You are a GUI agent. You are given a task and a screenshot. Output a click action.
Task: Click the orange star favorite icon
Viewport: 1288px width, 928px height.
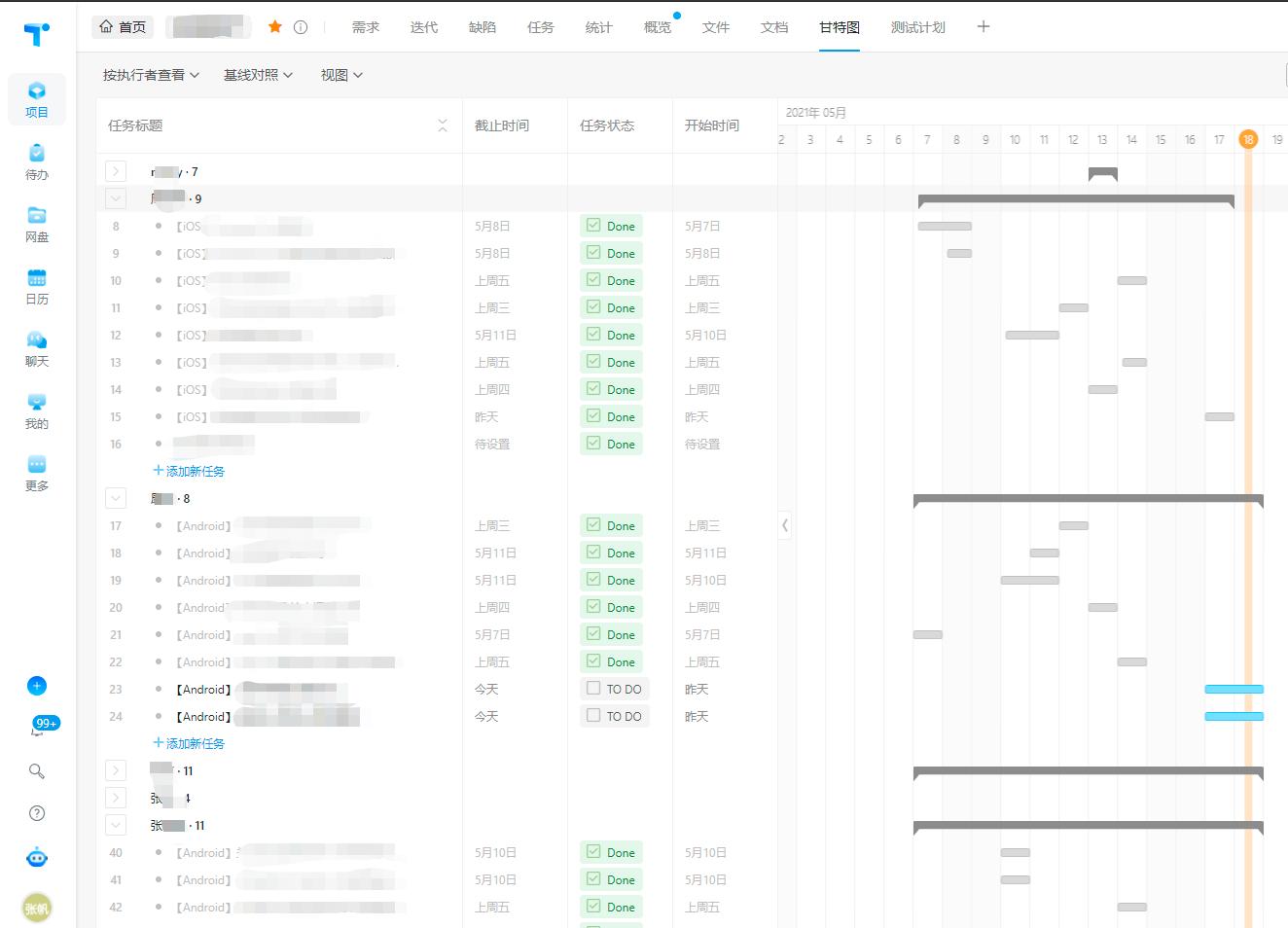point(275,27)
